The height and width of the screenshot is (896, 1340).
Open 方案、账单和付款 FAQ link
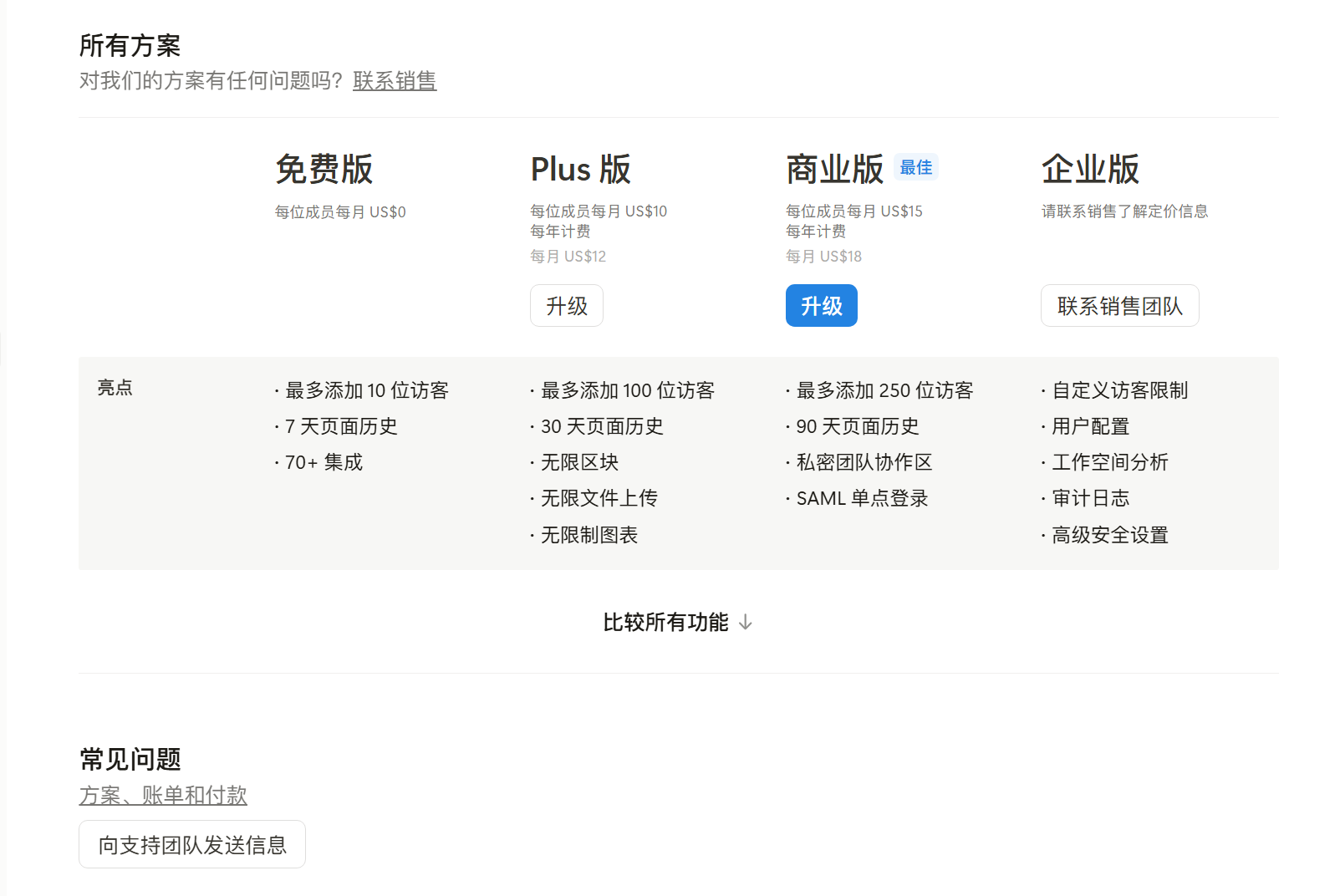pyautogui.click(x=163, y=795)
